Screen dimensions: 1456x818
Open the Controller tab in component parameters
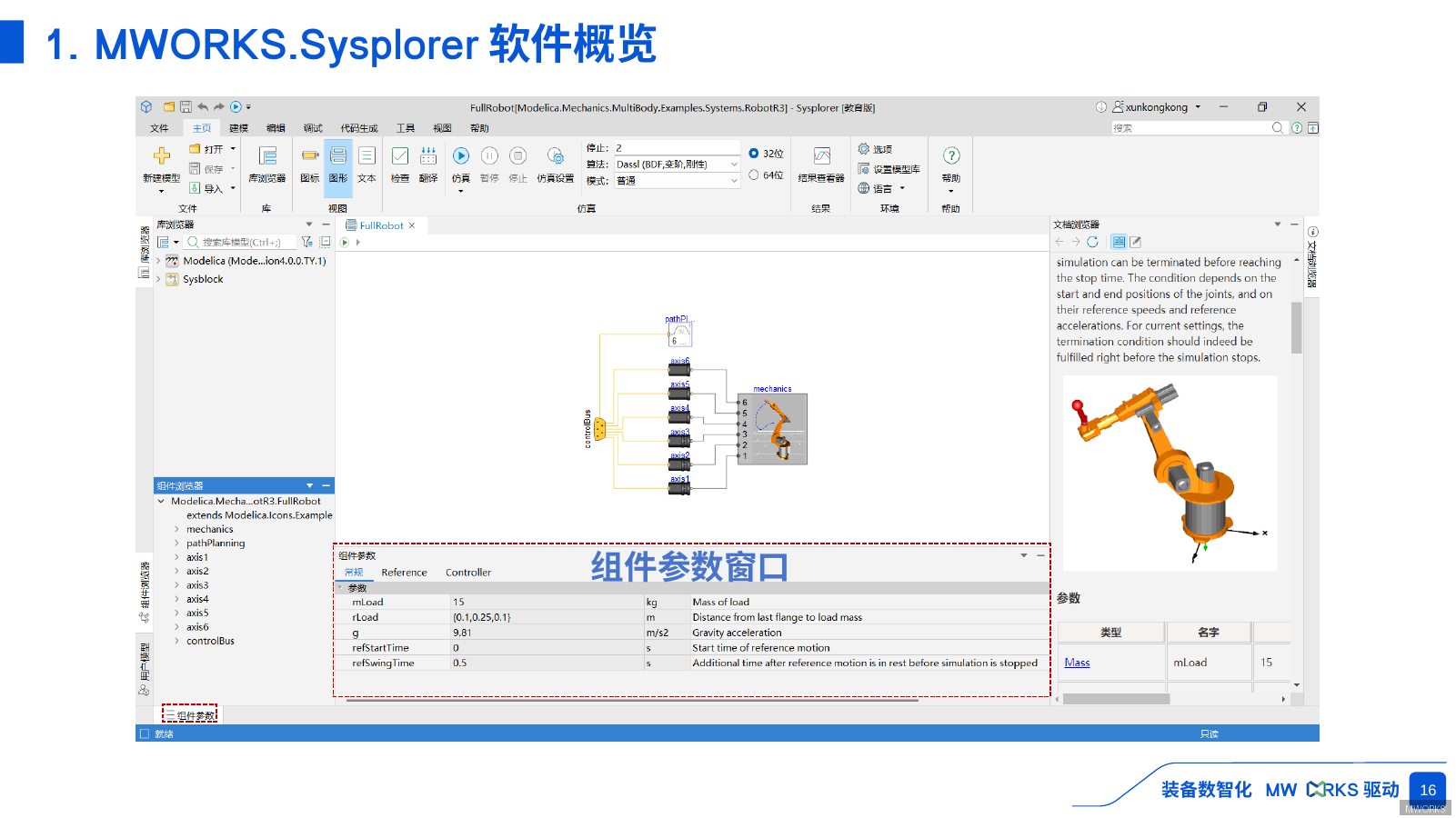[468, 573]
